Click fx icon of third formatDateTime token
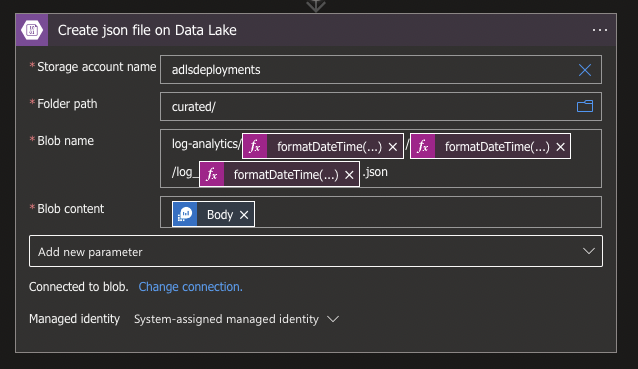 pos(212,174)
